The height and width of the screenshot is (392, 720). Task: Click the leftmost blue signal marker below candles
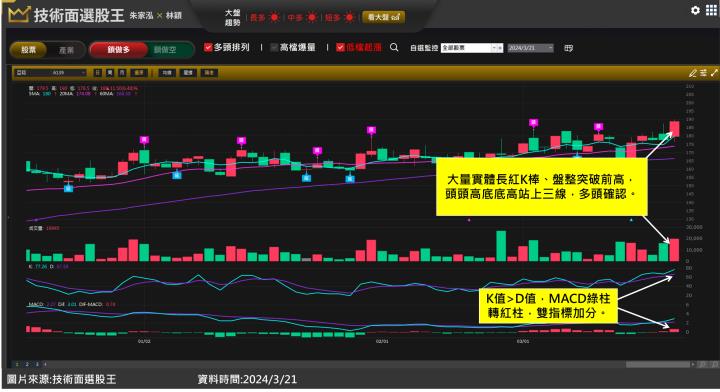68,188
